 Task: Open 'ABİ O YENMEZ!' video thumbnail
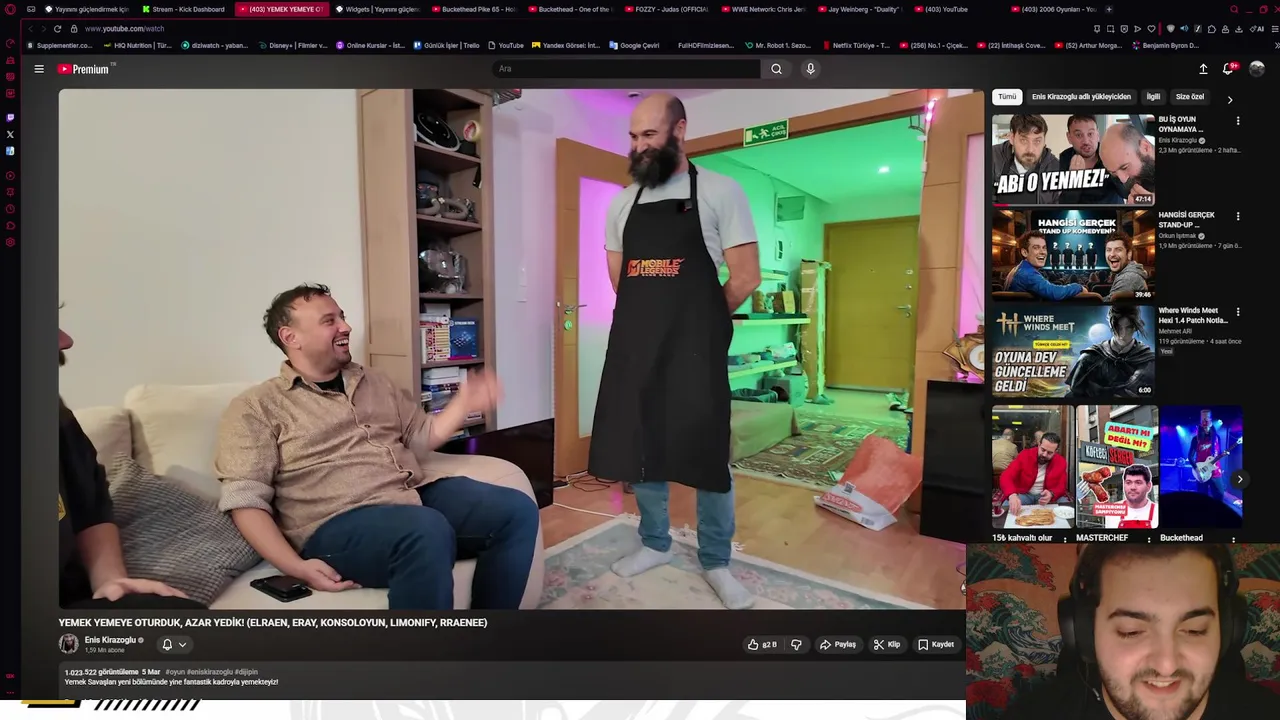click(1073, 159)
